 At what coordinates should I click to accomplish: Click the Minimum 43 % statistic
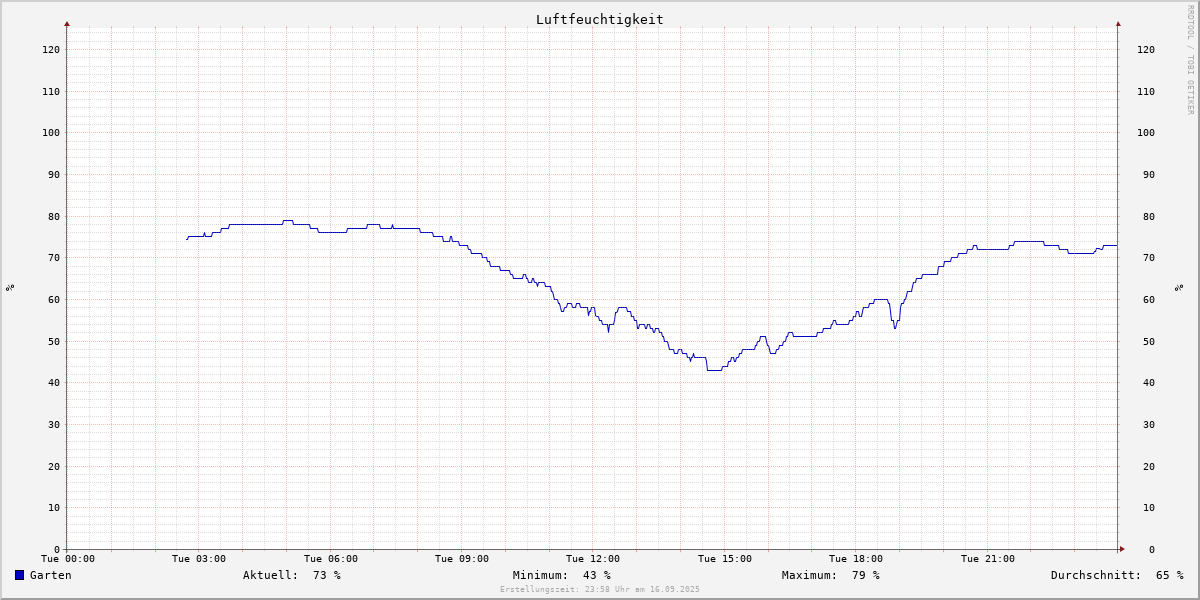tap(561, 575)
